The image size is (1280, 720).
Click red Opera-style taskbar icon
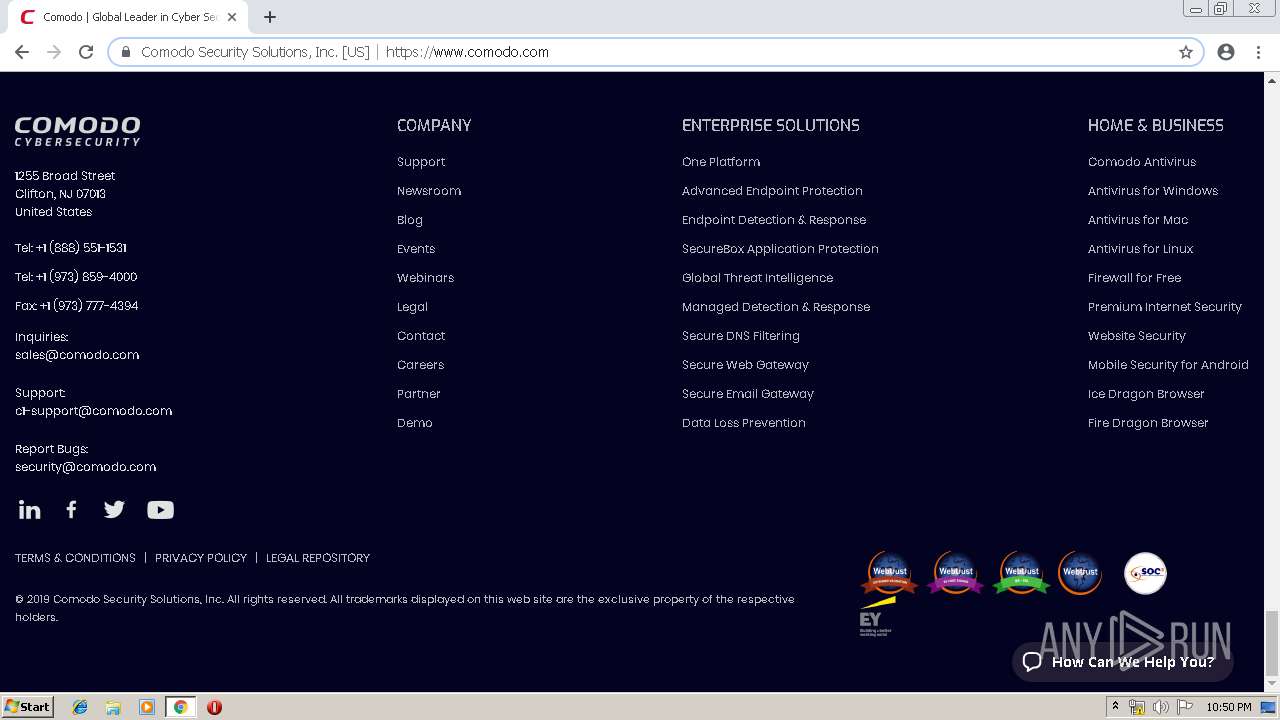[214, 707]
